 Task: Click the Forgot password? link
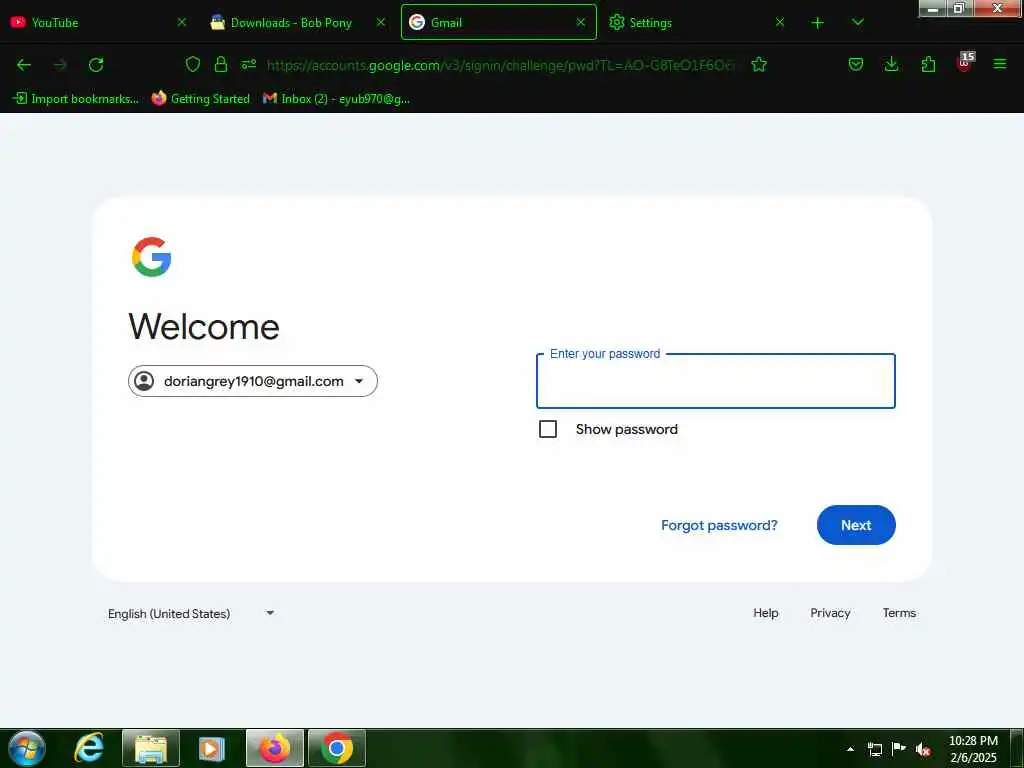[719, 525]
